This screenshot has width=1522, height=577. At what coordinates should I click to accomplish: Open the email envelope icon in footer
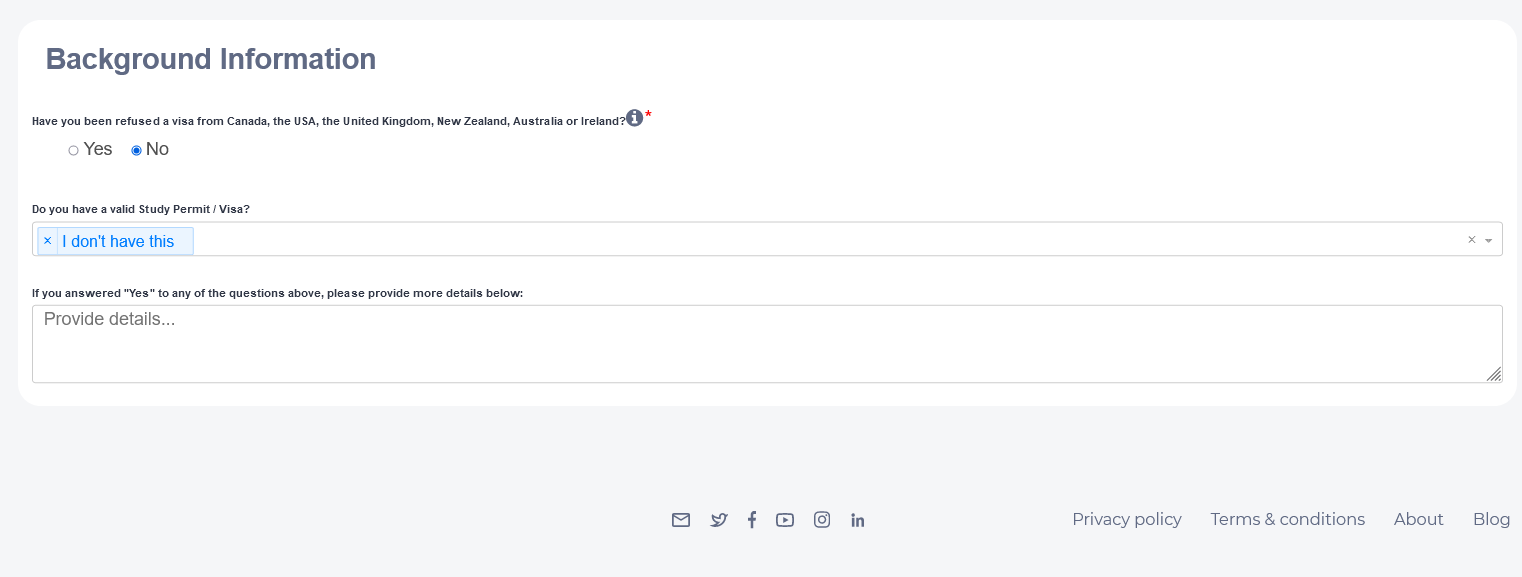pos(681,520)
